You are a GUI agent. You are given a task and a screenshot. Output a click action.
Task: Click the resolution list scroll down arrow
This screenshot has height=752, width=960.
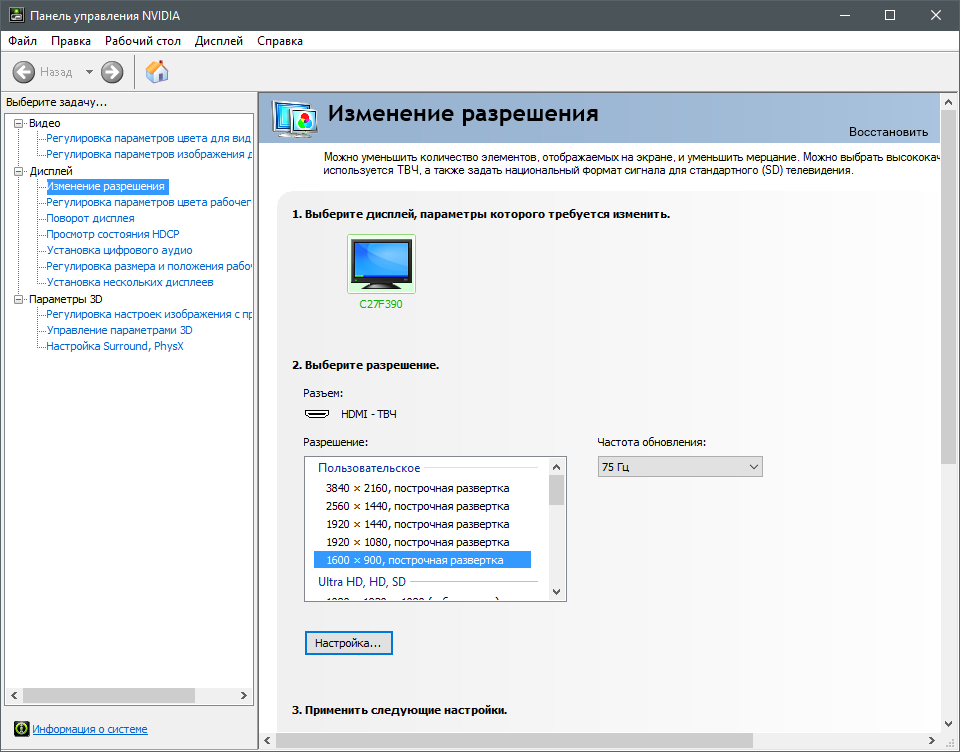pyautogui.click(x=557, y=592)
